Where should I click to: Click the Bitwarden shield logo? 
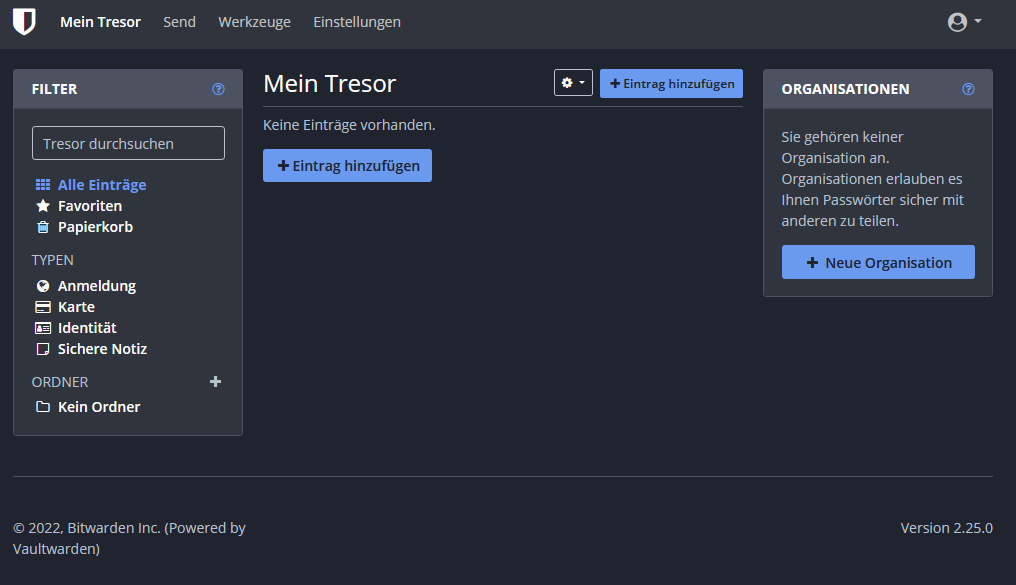click(24, 22)
